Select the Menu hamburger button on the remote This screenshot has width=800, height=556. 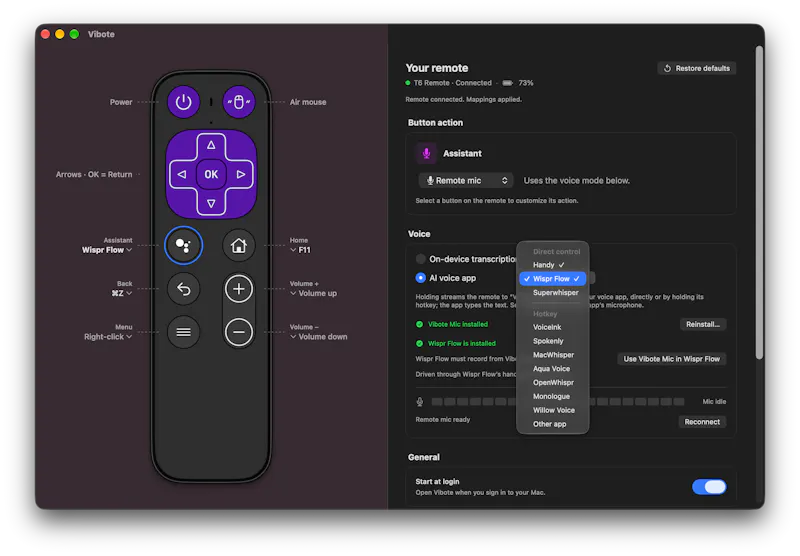(183, 332)
